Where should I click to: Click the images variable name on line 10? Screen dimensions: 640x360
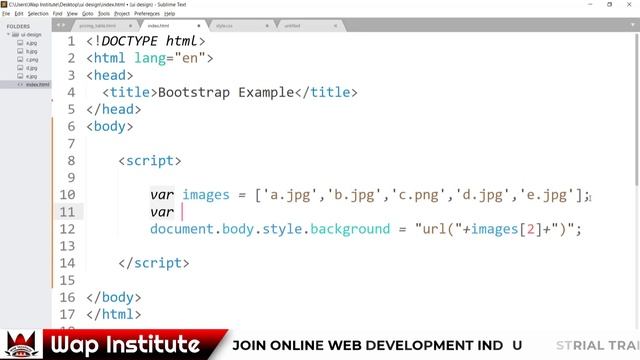[x=206, y=195]
